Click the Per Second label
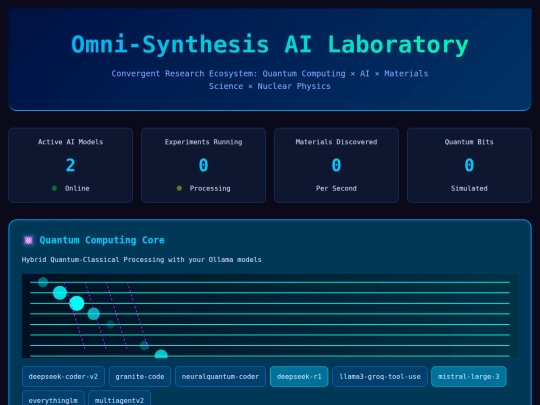 (x=336, y=188)
